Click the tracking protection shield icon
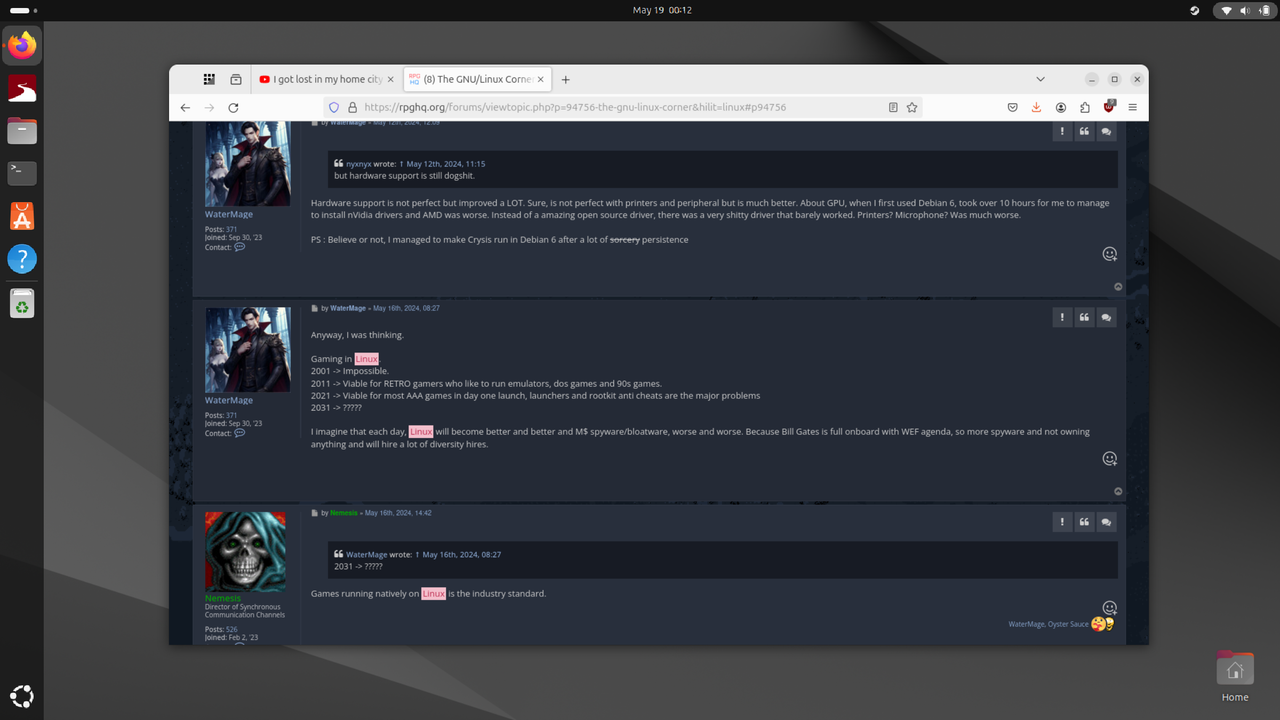 coord(334,107)
